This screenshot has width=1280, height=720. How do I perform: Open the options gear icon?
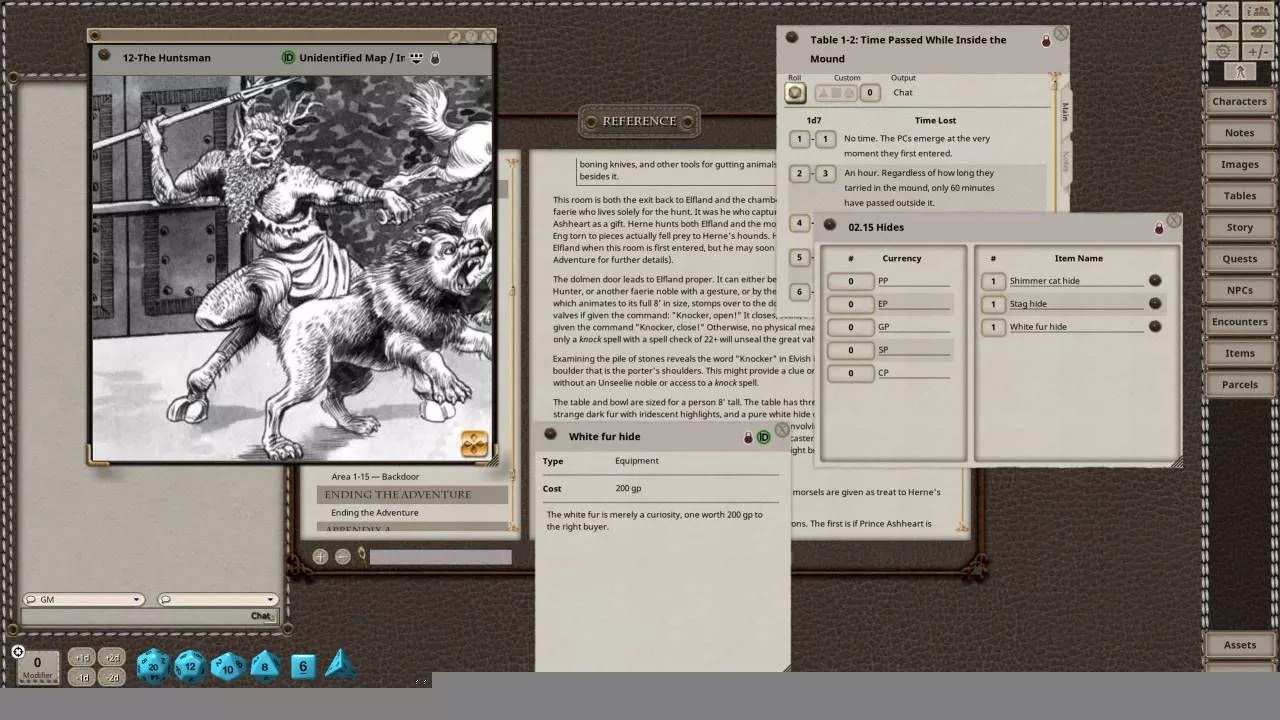[1222, 51]
